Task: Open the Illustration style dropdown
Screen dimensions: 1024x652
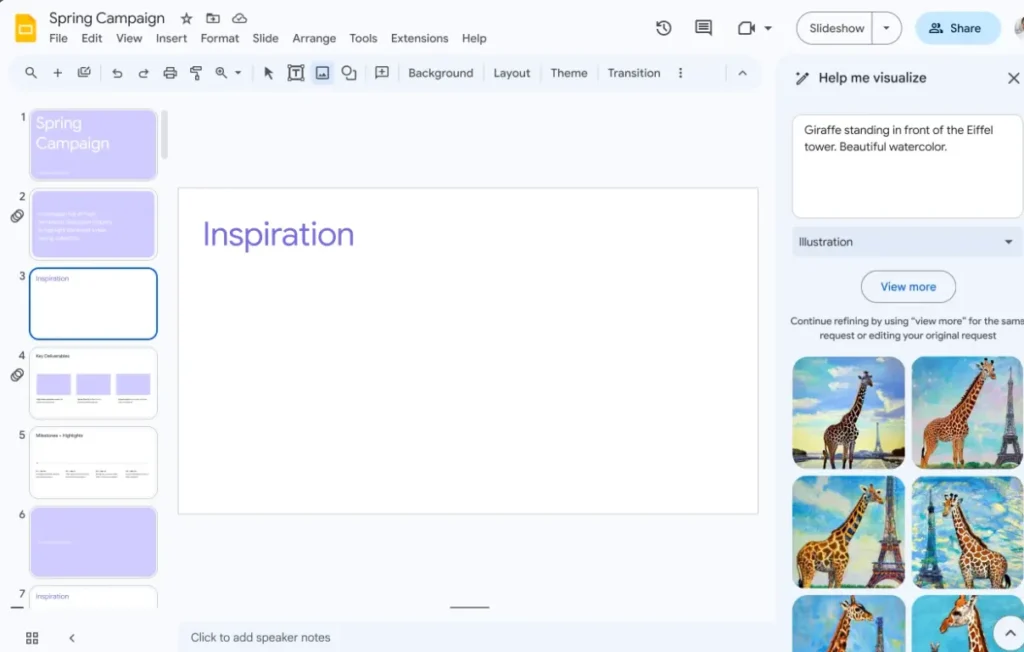Action: point(907,242)
